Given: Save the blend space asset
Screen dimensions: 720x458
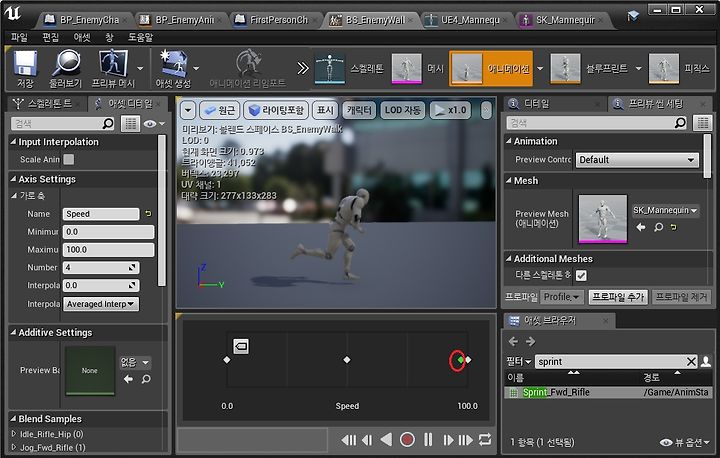Looking at the screenshot, I should (x=25, y=69).
